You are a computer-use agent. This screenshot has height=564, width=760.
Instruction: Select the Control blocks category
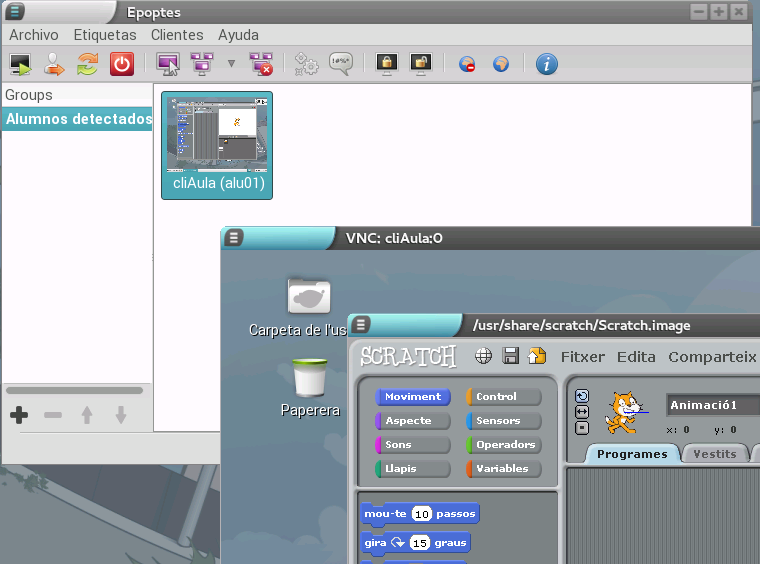[x=504, y=397]
